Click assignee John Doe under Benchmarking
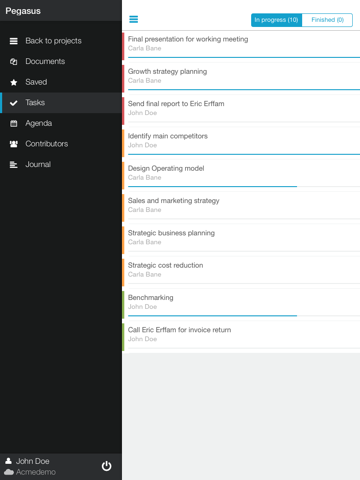 142,307
